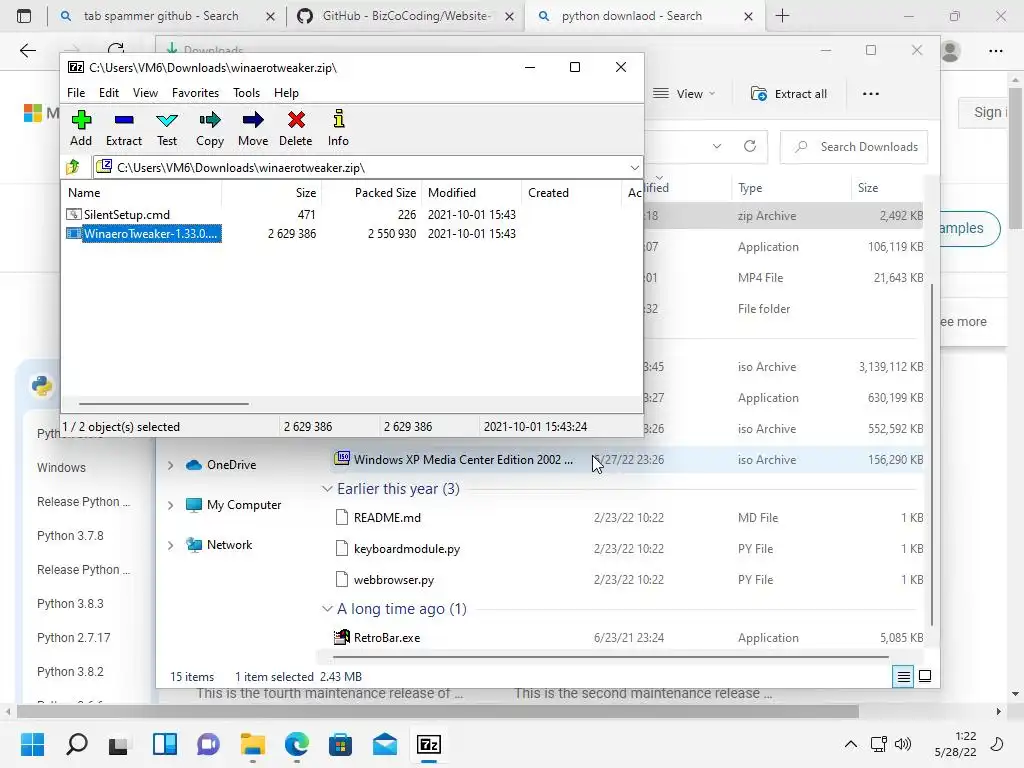Switch to GitHub BizCoCoding tab
This screenshot has height=768, width=1024.
click(405, 16)
